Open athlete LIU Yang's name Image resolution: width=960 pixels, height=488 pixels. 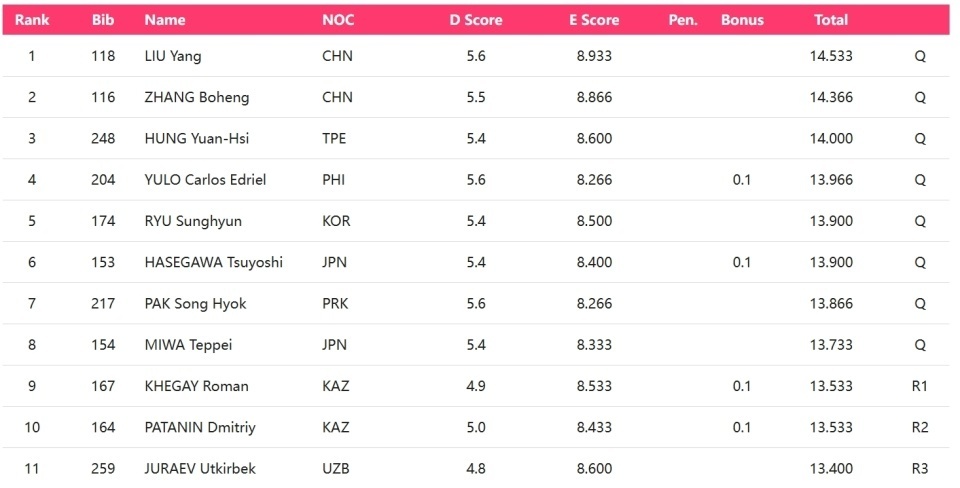173,56
